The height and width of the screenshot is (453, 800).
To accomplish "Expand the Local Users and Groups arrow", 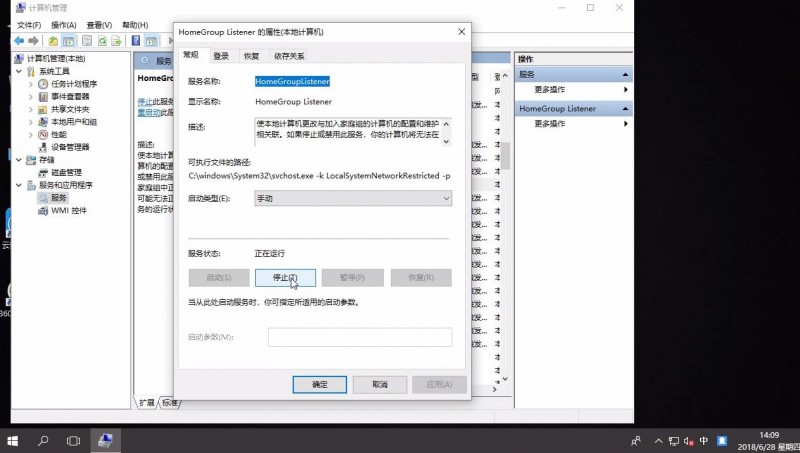I will [x=31, y=122].
